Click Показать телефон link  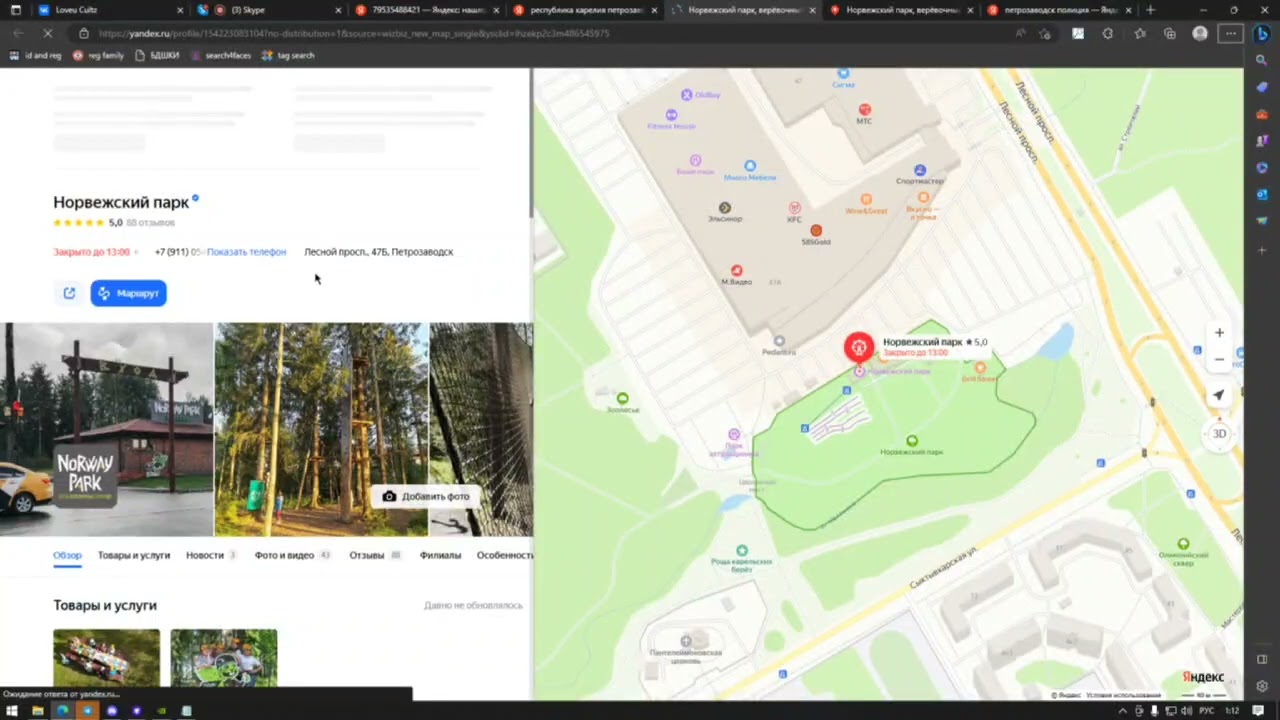pos(246,252)
